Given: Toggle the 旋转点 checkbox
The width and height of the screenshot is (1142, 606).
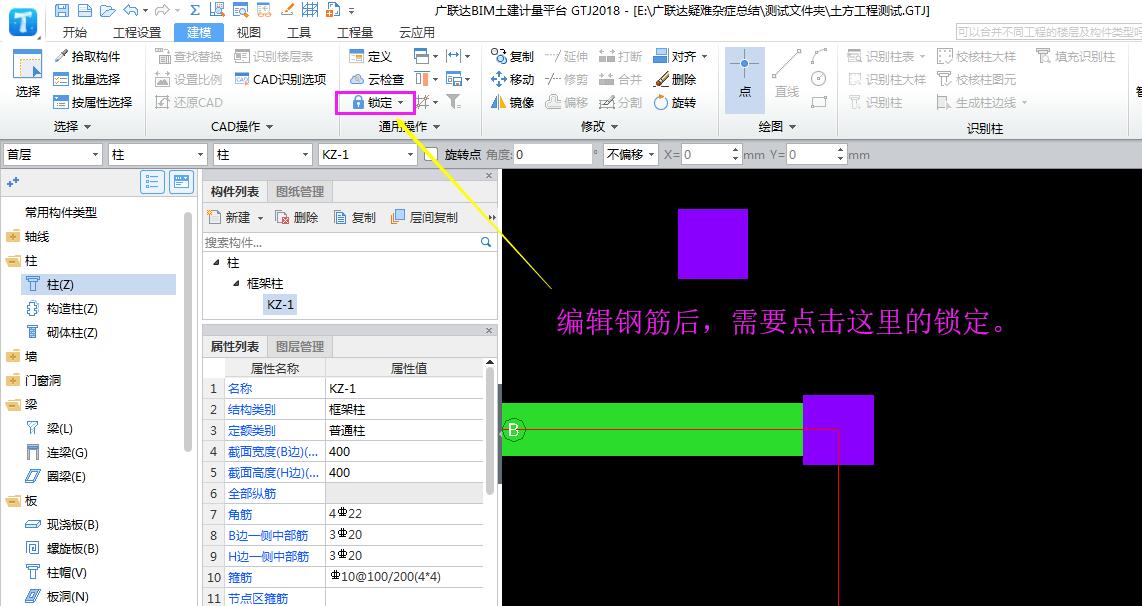Looking at the screenshot, I should (431, 154).
